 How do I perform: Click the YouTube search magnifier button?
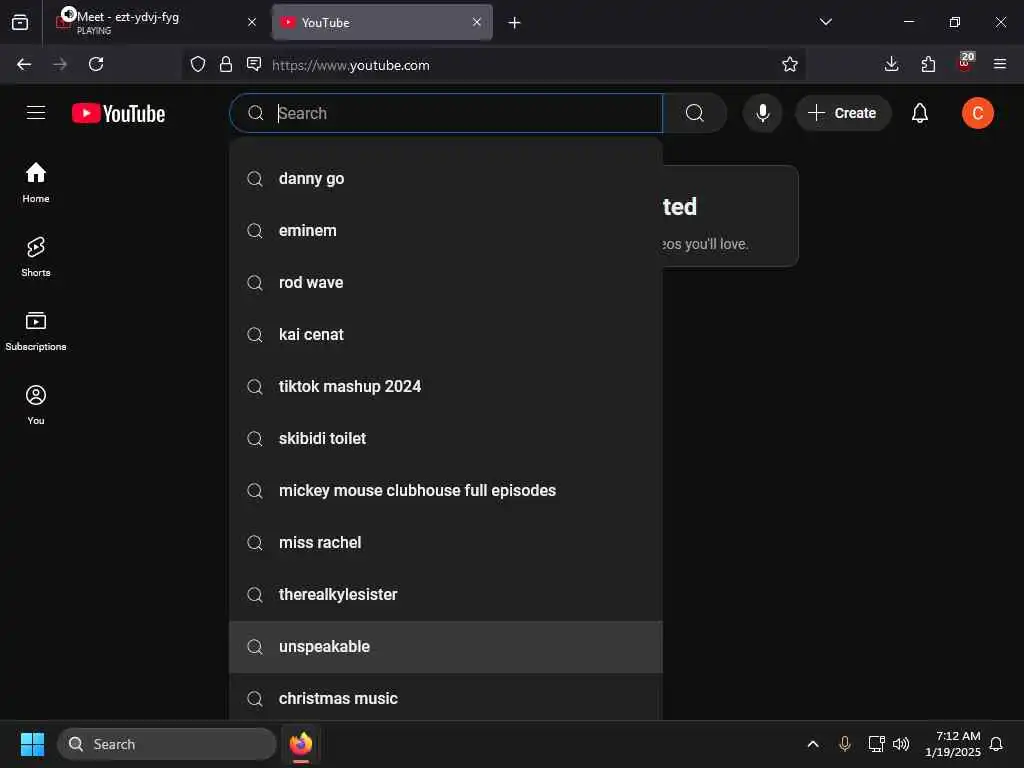[695, 113]
